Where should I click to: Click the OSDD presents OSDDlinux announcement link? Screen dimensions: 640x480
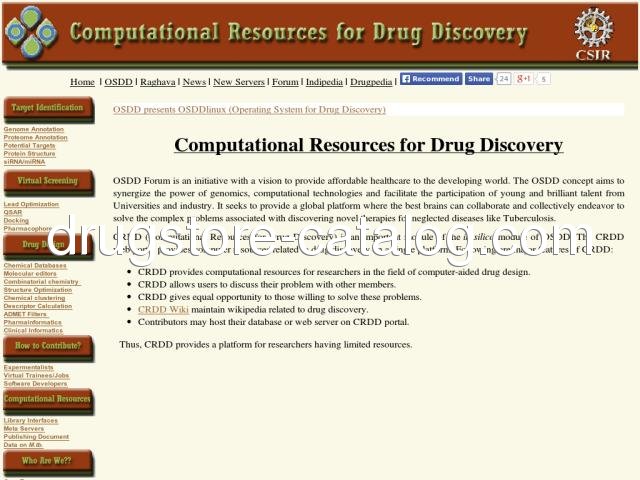point(249,109)
